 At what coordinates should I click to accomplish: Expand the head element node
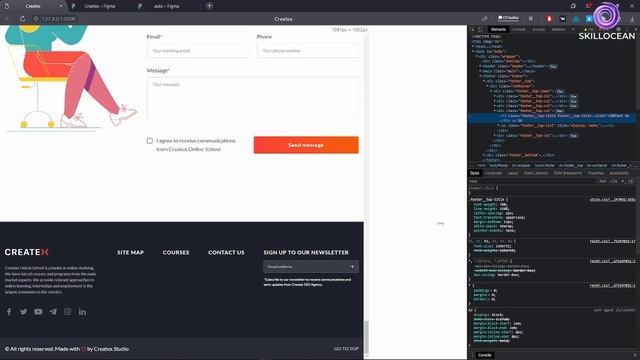click(x=473, y=47)
